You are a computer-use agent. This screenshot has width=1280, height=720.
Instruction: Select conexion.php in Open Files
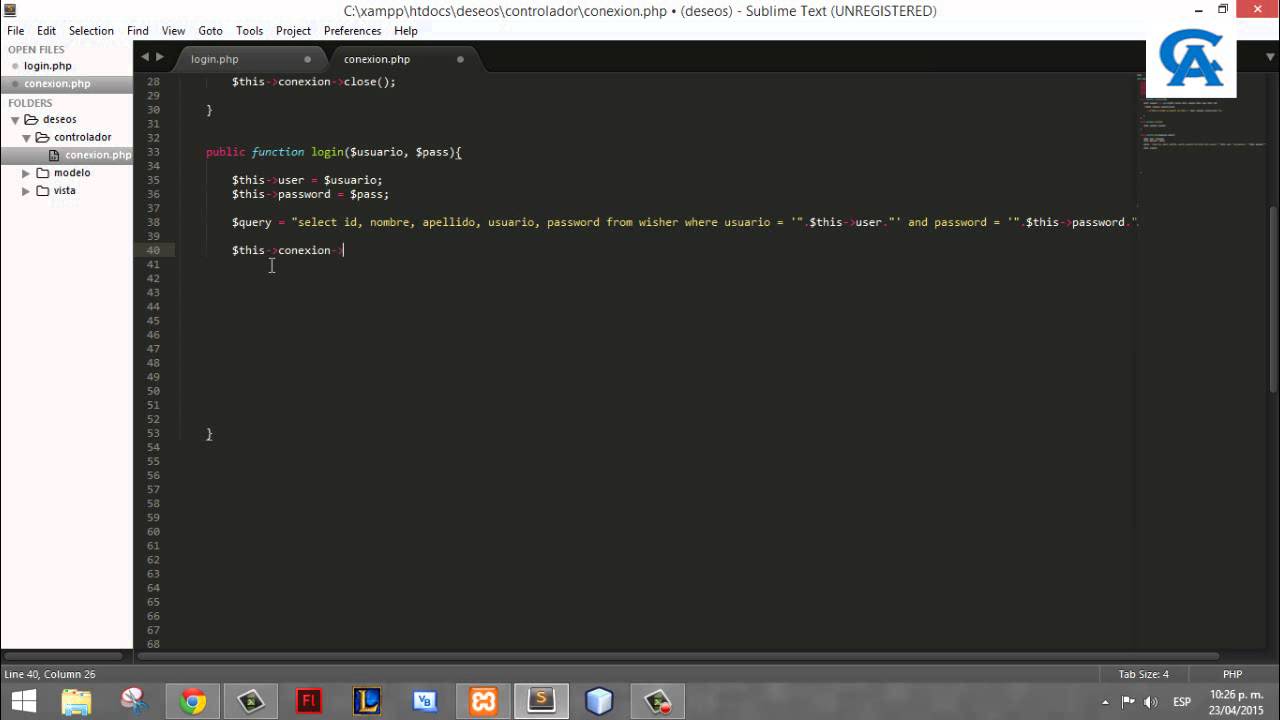[57, 84]
